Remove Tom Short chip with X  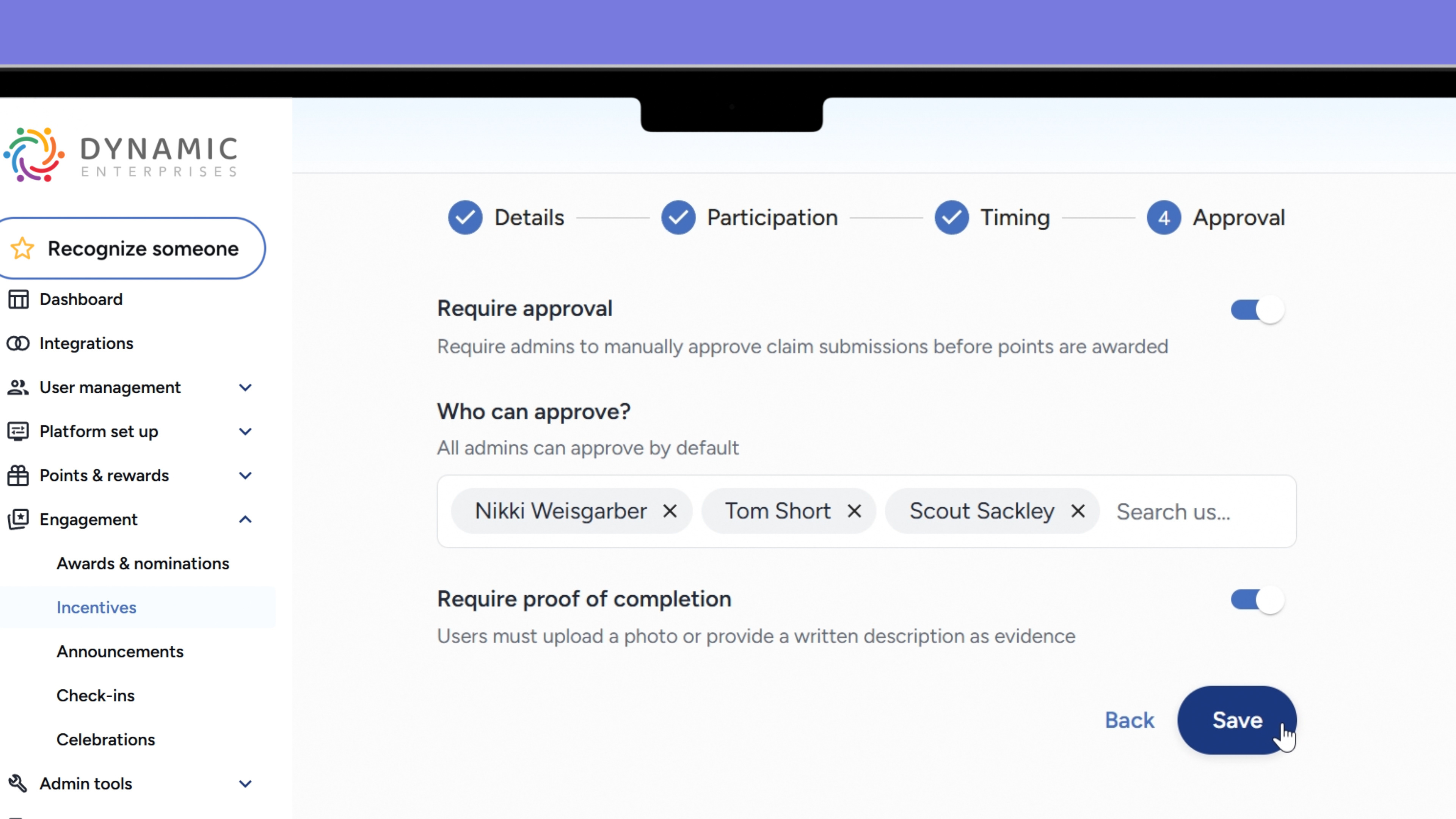(854, 511)
